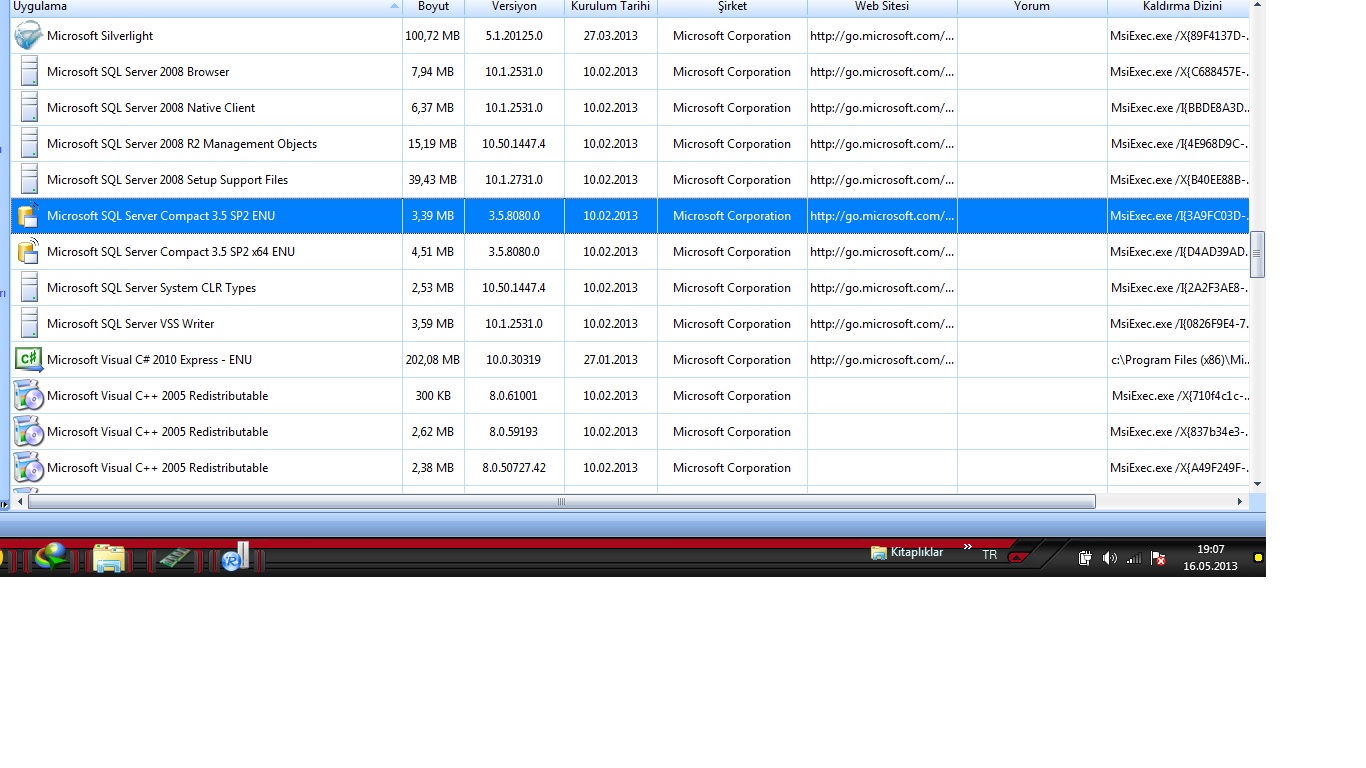This screenshot has height=768, width=1366.
Task: Open the web site link for SQL Server VSS Writer
Action: point(882,324)
